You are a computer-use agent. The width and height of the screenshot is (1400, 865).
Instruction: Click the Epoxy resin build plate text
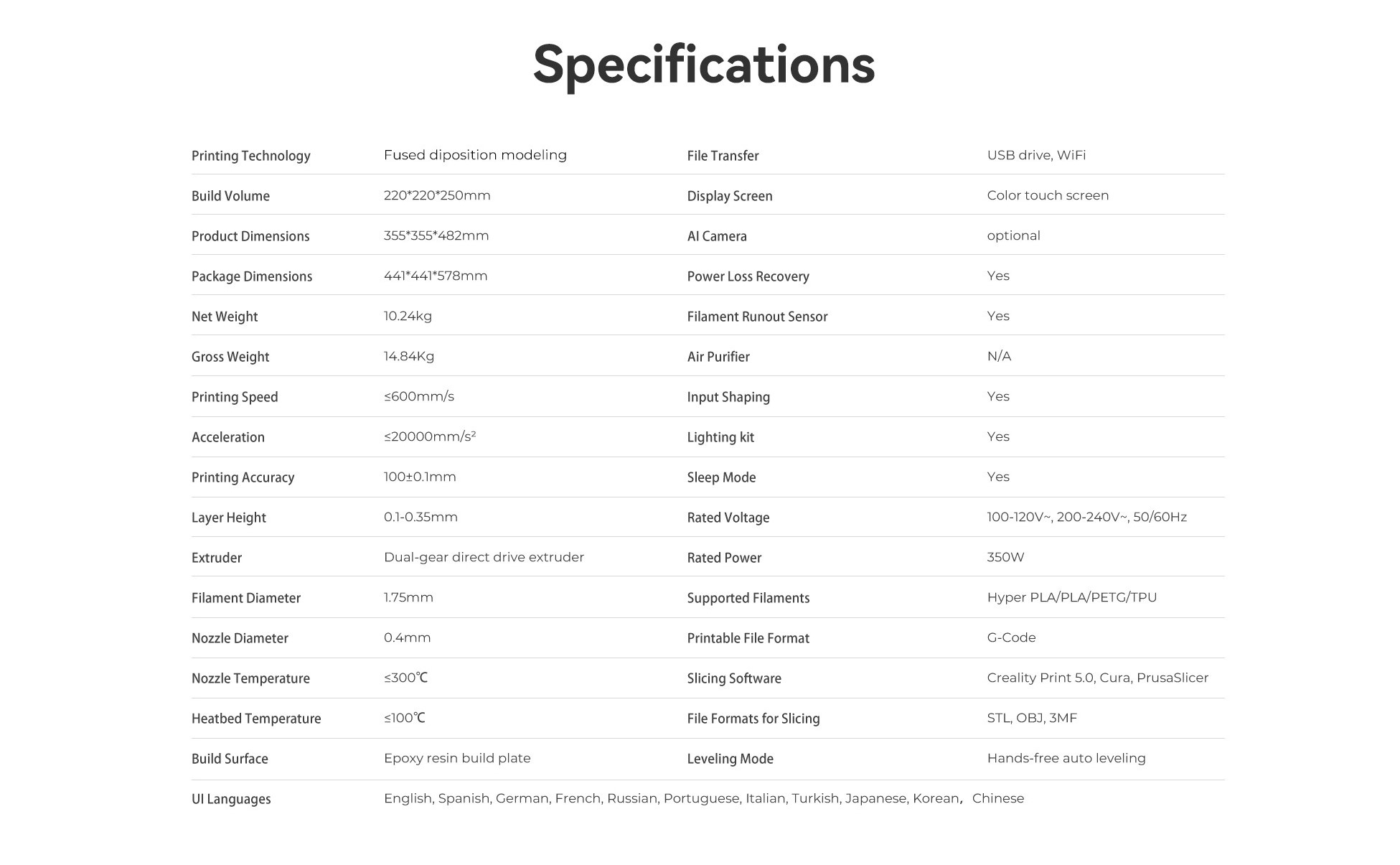(x=457, y=758)
